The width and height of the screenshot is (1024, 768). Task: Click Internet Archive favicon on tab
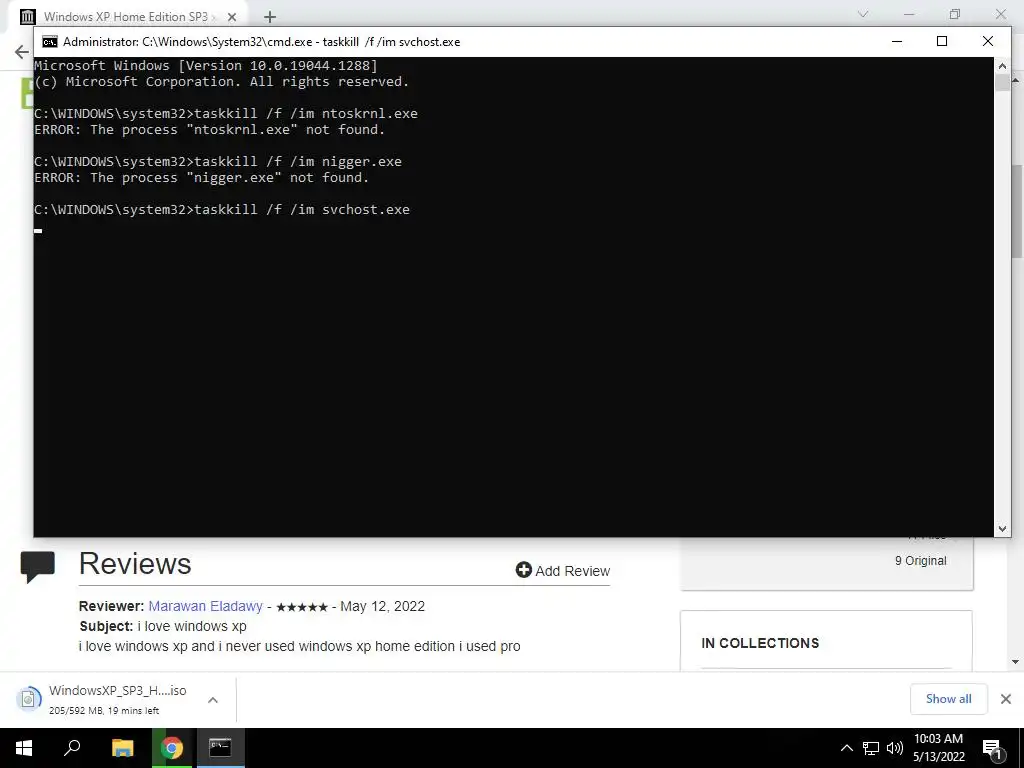pyautogui.click(x=27, y=17)
